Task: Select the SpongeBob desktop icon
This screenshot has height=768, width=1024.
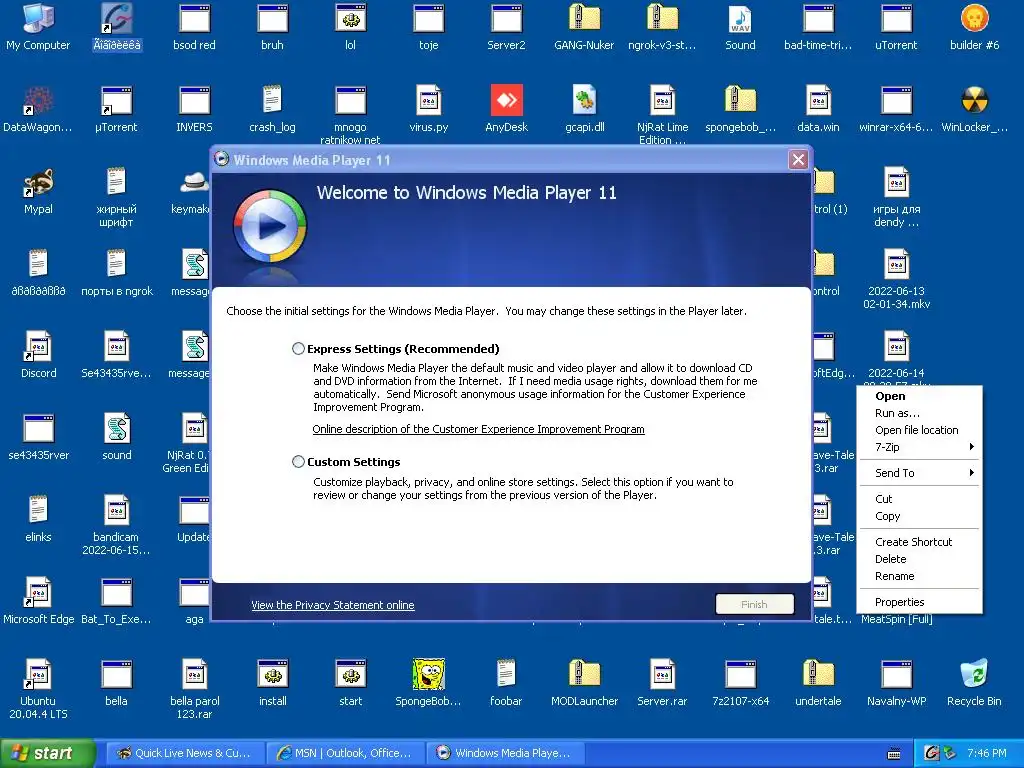Action: tap(428, 682)
